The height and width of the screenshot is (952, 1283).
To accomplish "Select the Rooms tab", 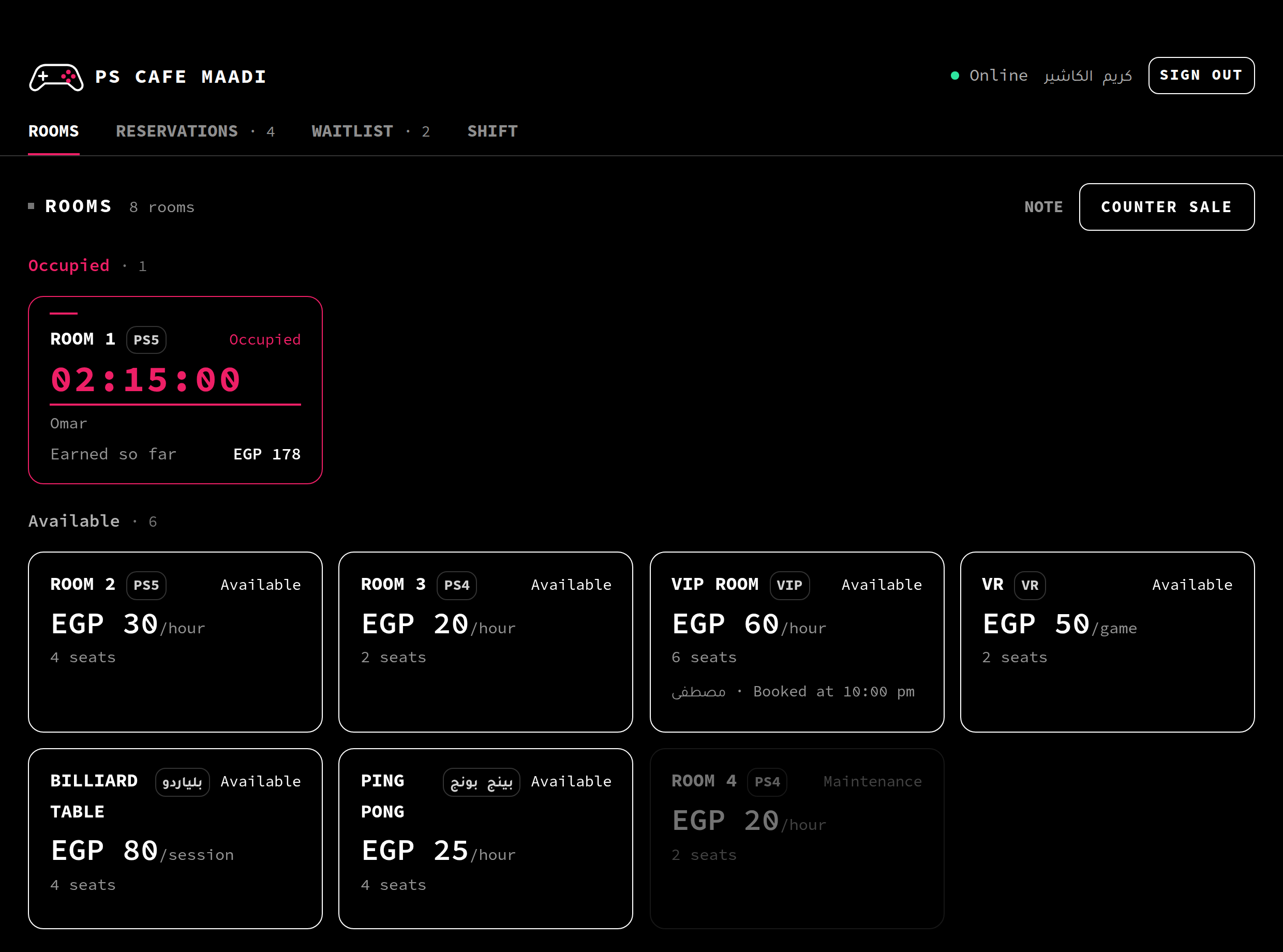I will pos(54,131).
